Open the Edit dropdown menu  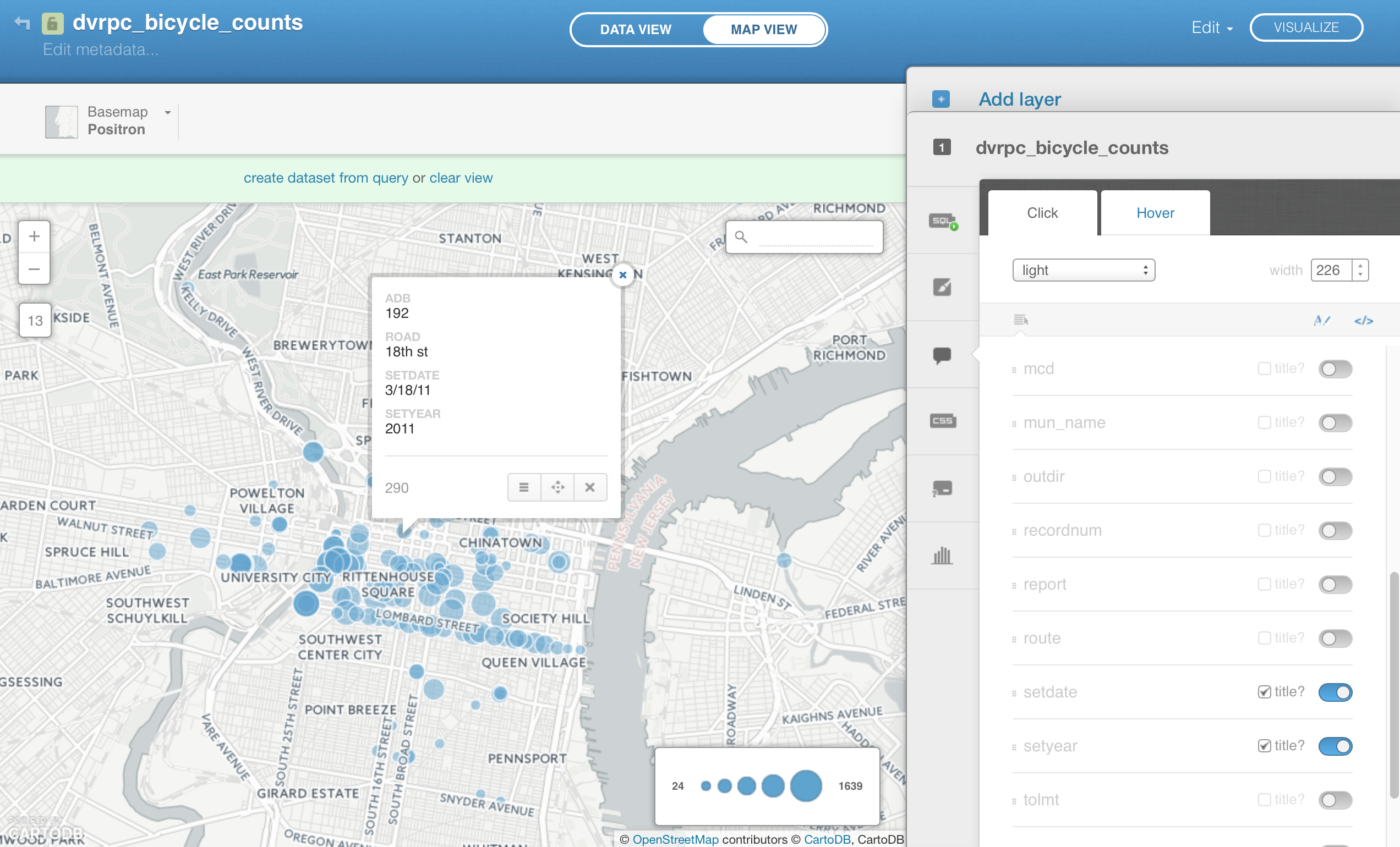click(x=1211, y=28)
